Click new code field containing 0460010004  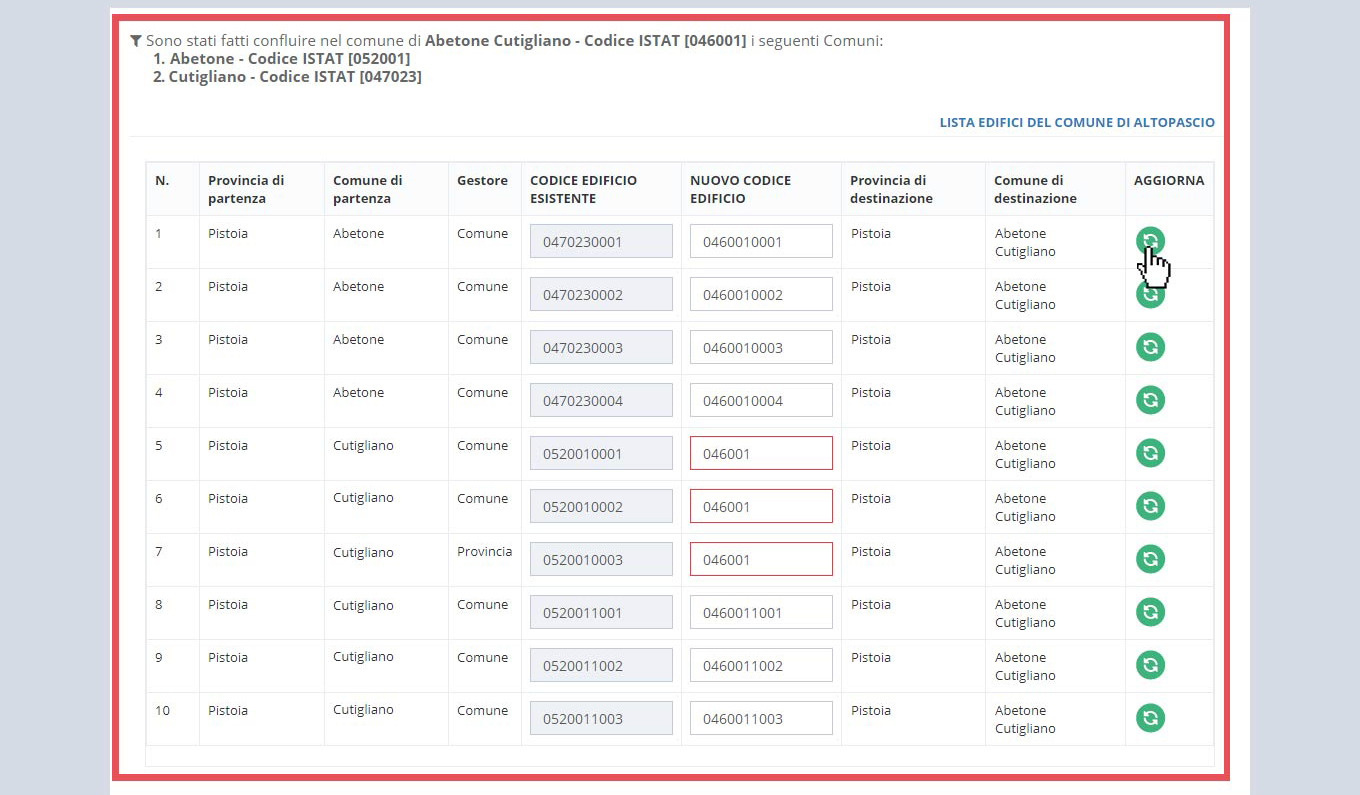[761, 400]
